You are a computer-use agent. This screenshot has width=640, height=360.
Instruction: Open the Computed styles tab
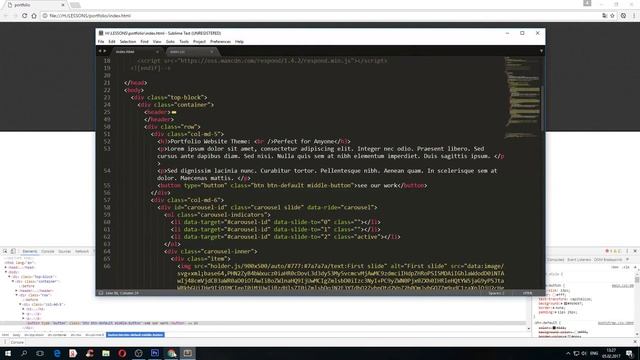(556, 260)
